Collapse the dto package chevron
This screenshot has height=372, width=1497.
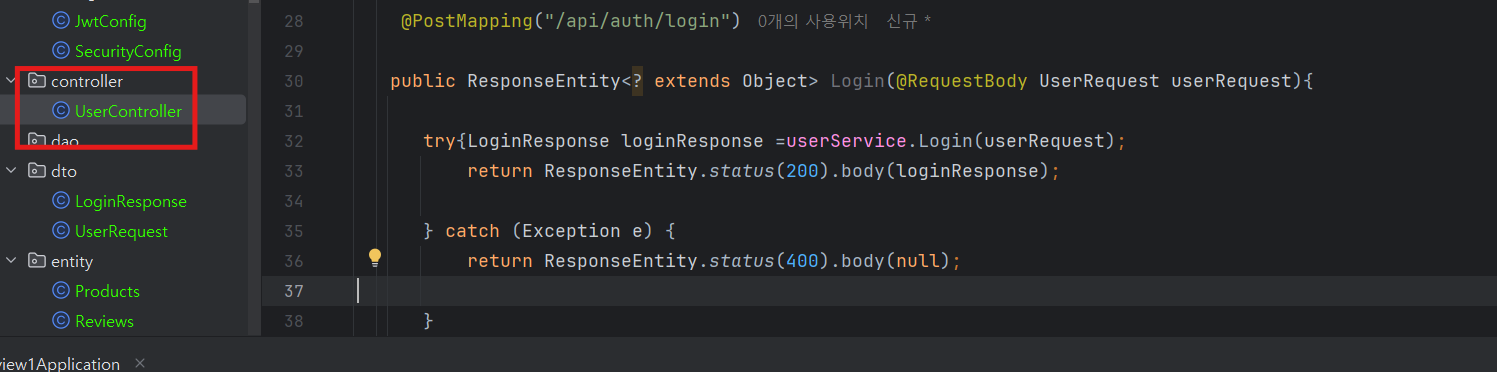point(11,171)
